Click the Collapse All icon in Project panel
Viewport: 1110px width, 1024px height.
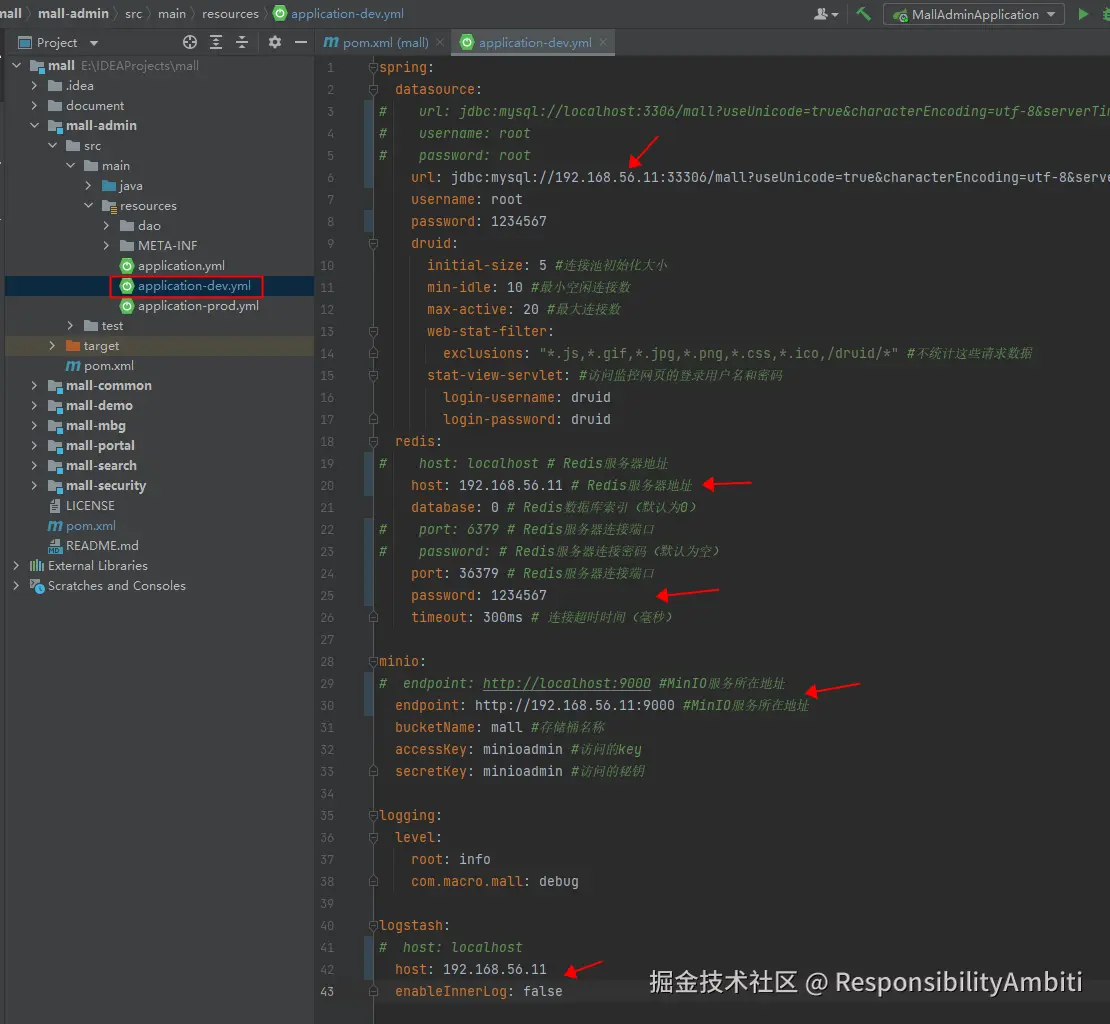click(242, 42)
